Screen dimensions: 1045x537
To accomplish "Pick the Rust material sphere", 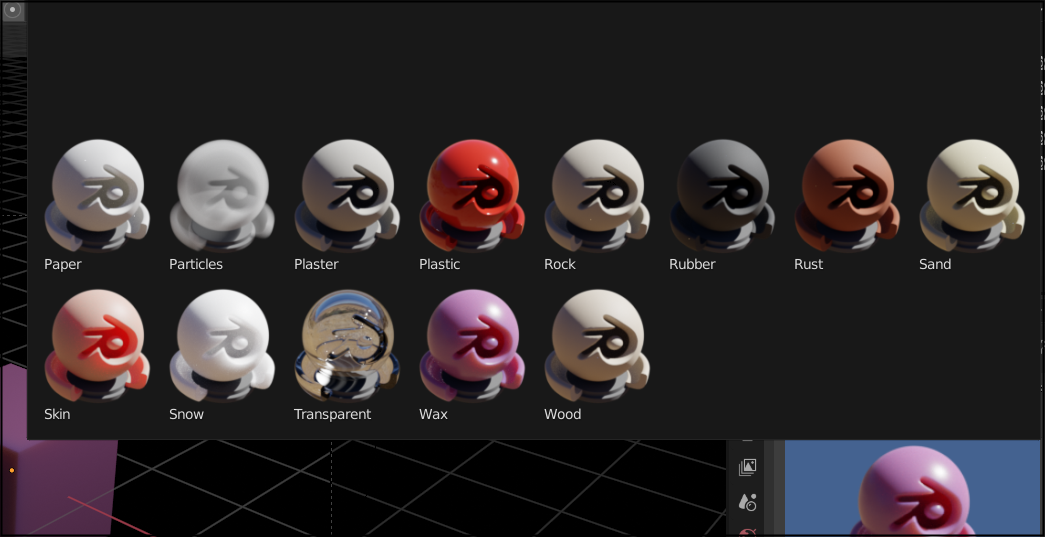I will pyautogui.click(x=847, y=196).
